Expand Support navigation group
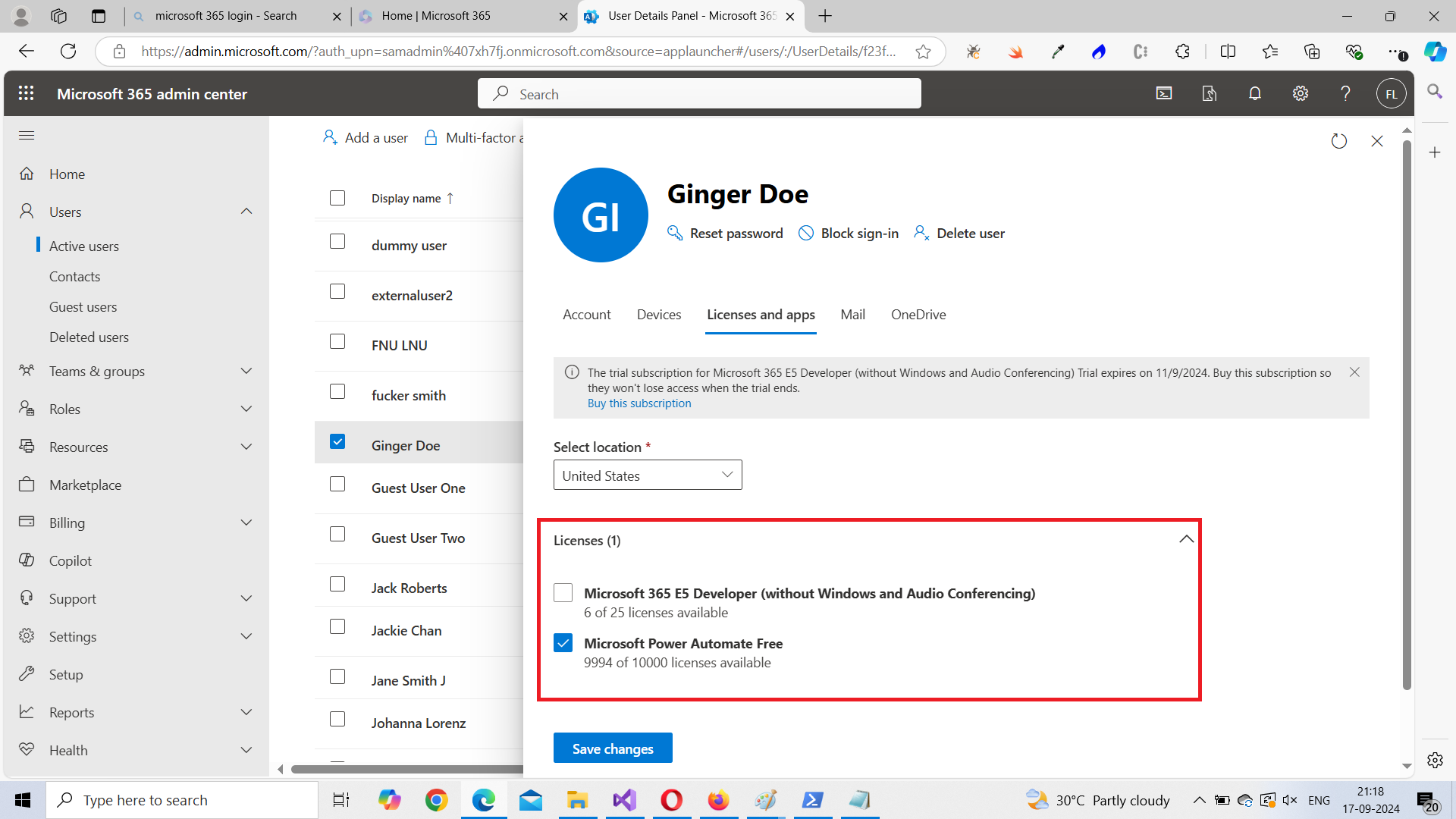This screenshot has height=819, width=1456. (x=246, y=598)
